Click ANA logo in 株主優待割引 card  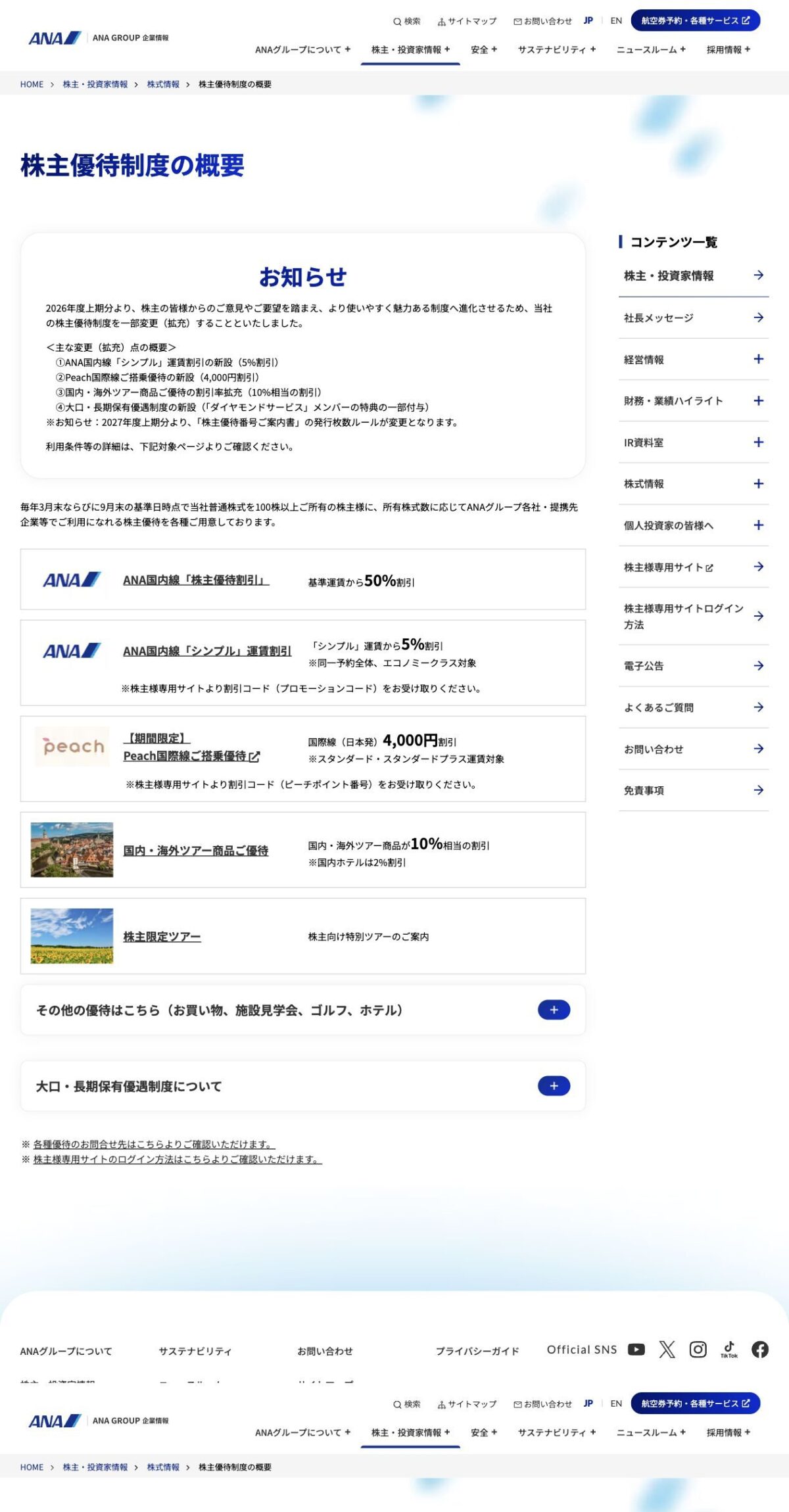(x=72, y=580)
